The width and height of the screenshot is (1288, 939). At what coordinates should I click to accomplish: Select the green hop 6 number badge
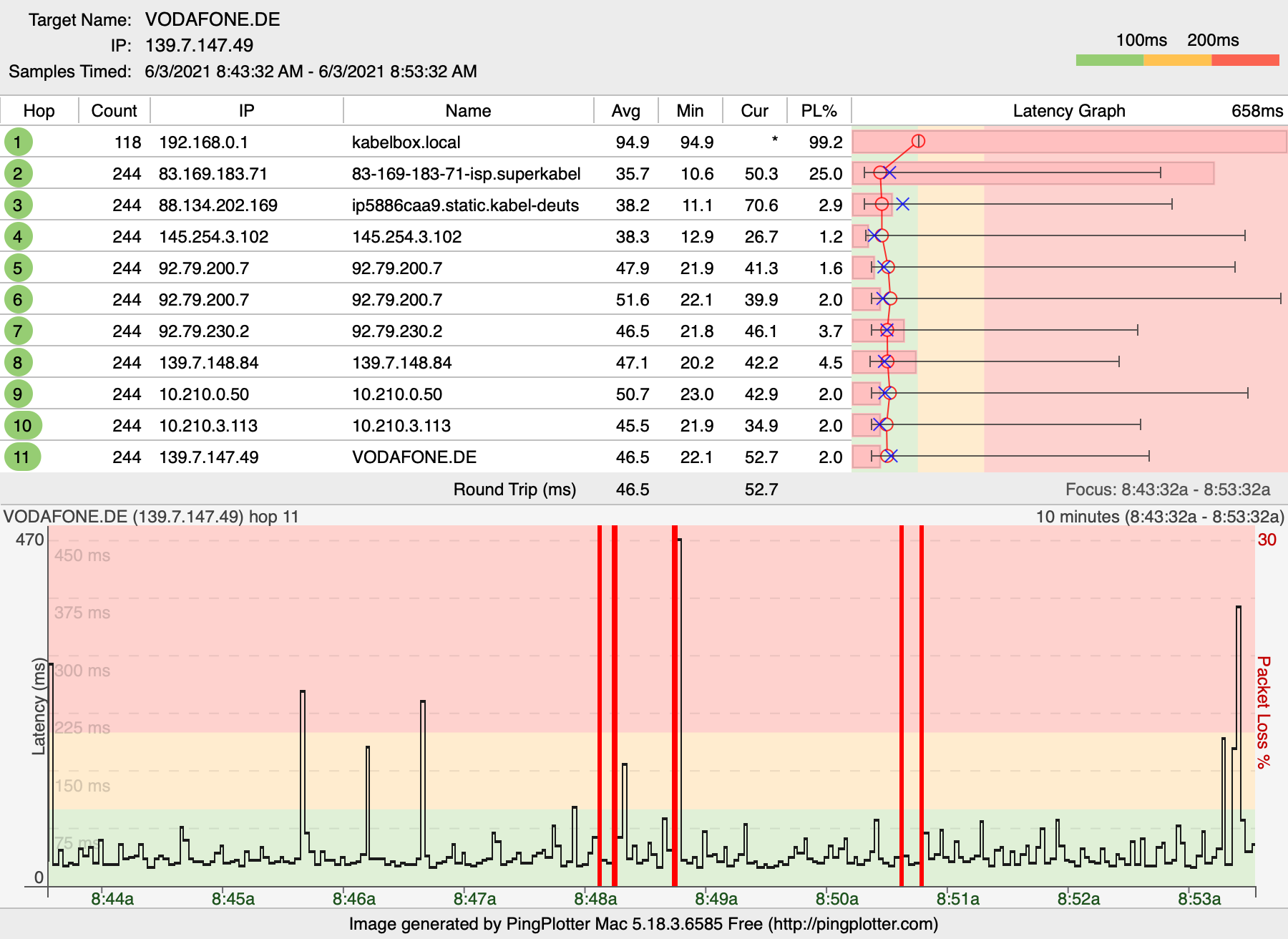coord(18,299)
